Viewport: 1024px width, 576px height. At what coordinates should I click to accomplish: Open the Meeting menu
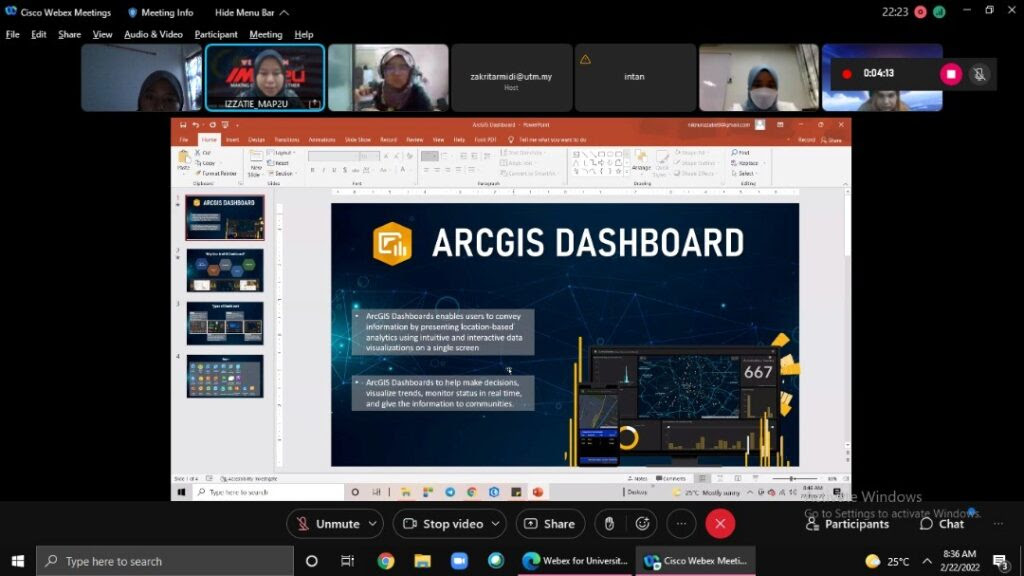pos(265,35)
